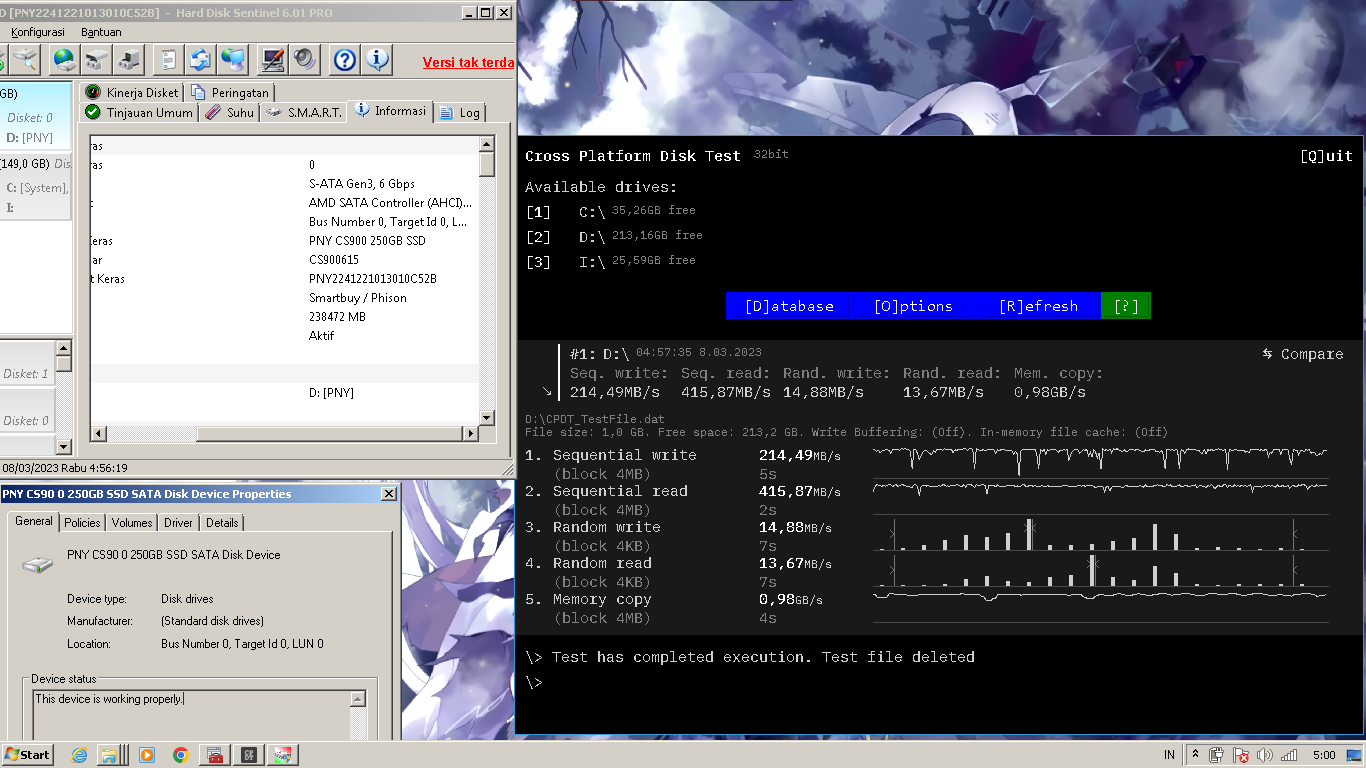Open the Policies tab in device properties
This screenshot has height=768, width=1366.
[82, 523]
